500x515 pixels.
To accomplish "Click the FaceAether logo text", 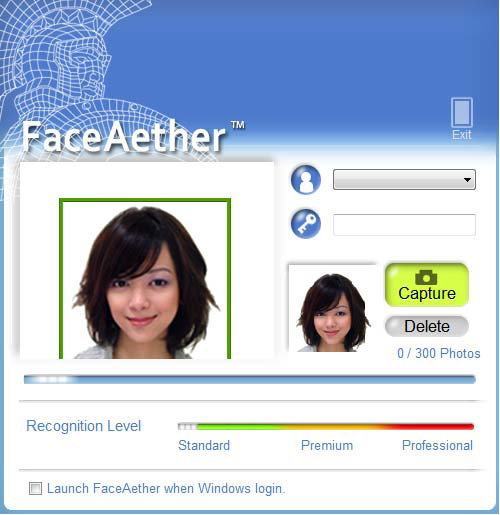I will pos(124,137).
